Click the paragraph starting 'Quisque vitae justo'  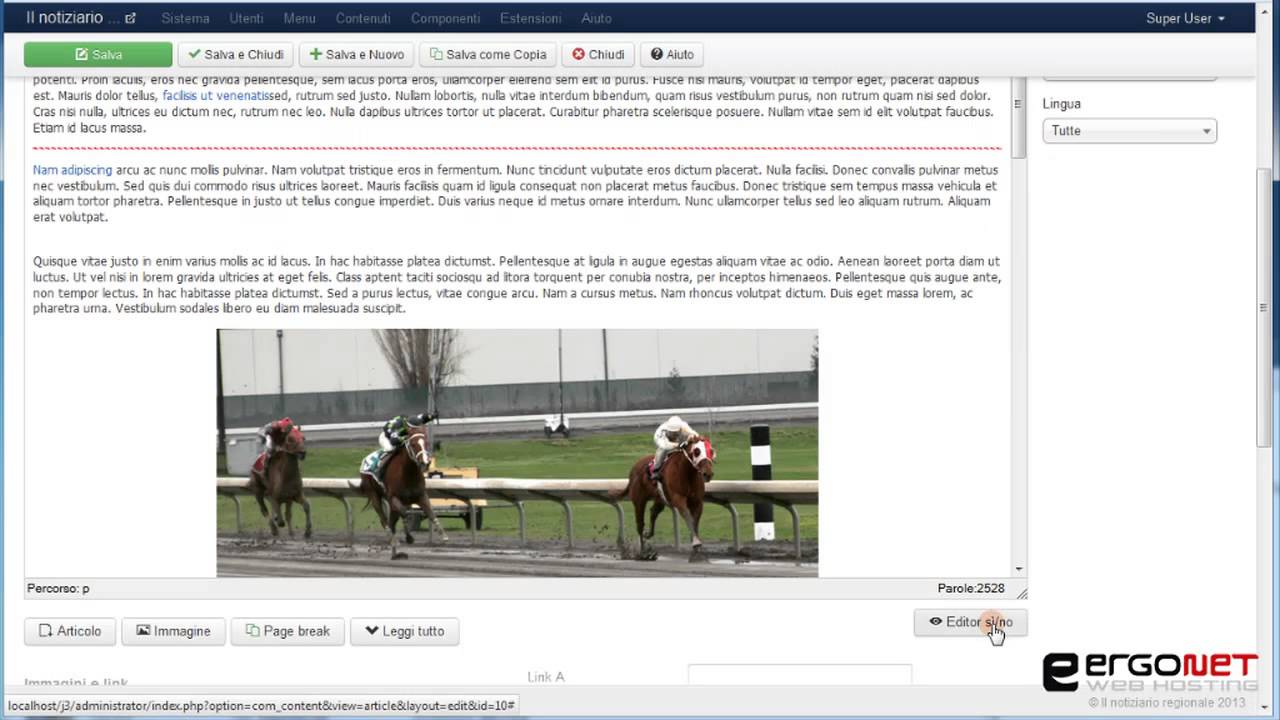pyautogui.click(x=517, y=285)
